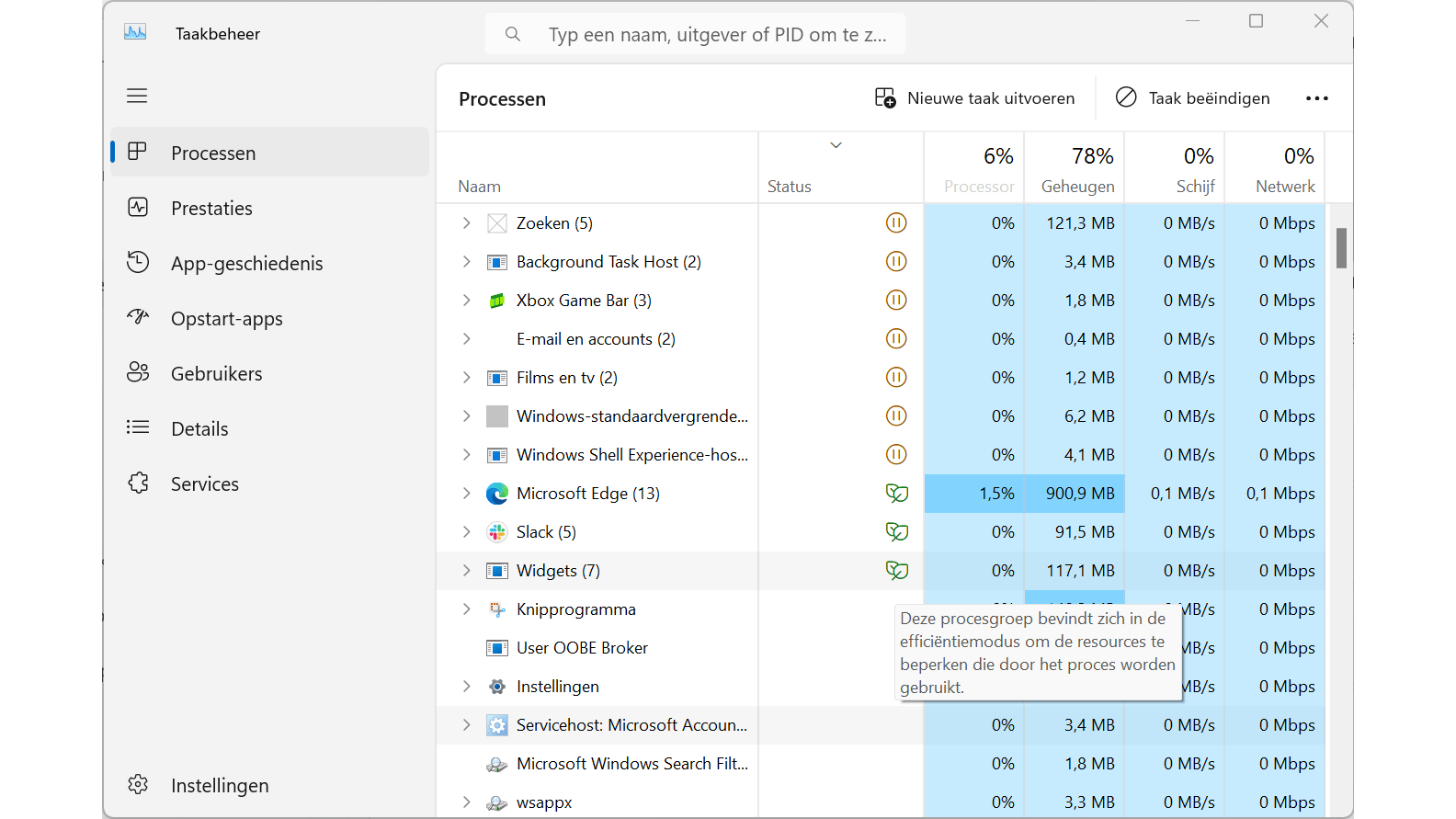Click the hamburger navigation menu icon

click(137, 96)
